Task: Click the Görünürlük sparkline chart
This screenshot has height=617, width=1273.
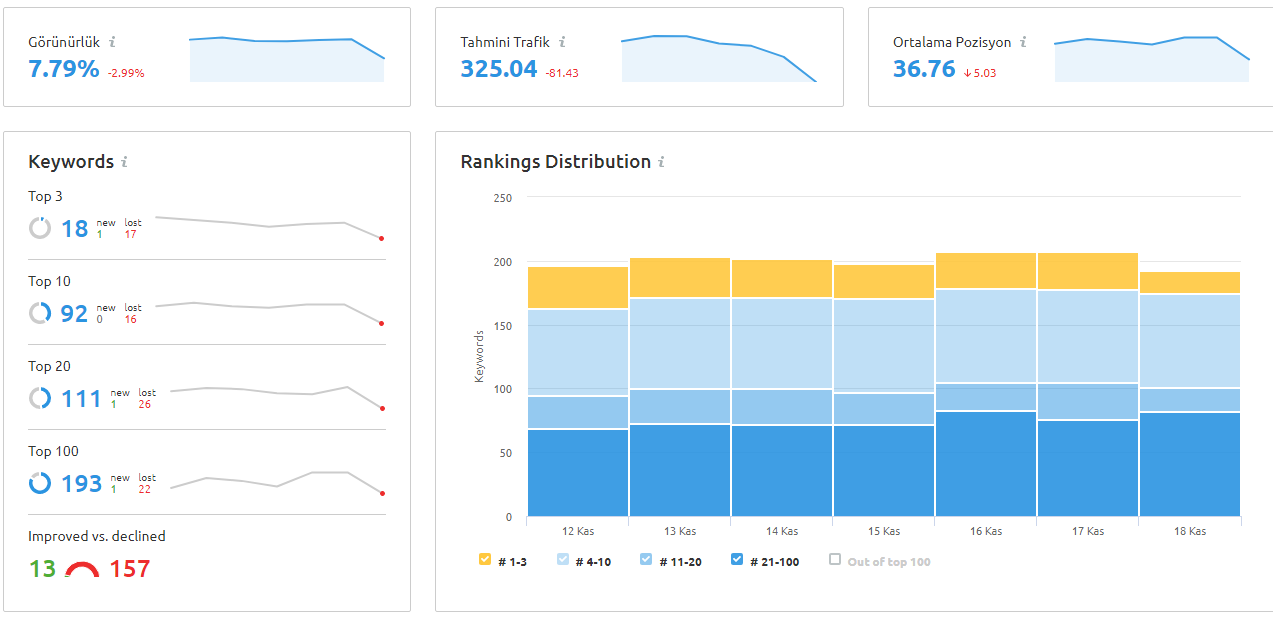Action: [x=286, y=59]
